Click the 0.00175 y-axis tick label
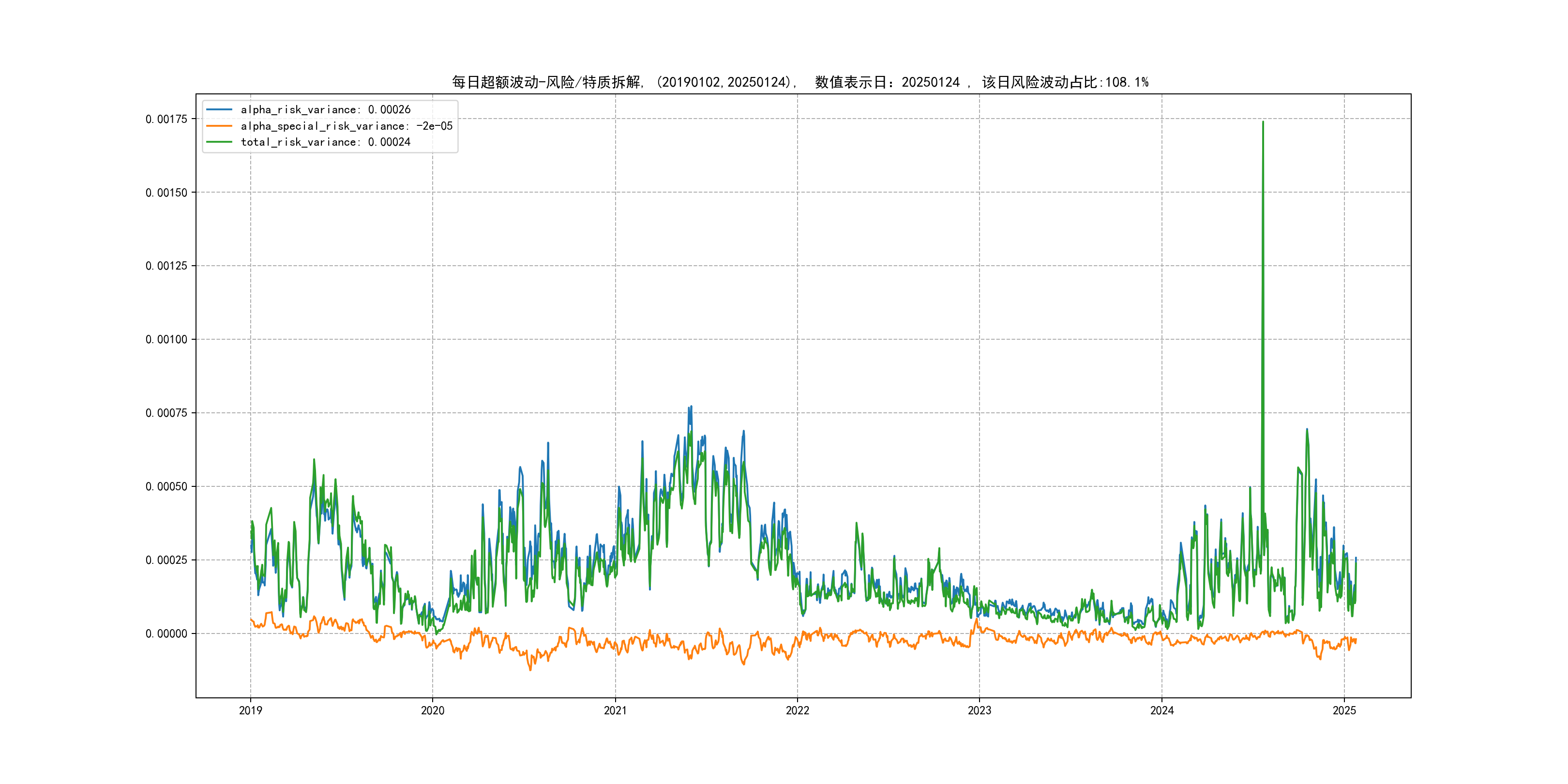The height and width of the screenshot is (784, 1568). [x=166, y=120]
